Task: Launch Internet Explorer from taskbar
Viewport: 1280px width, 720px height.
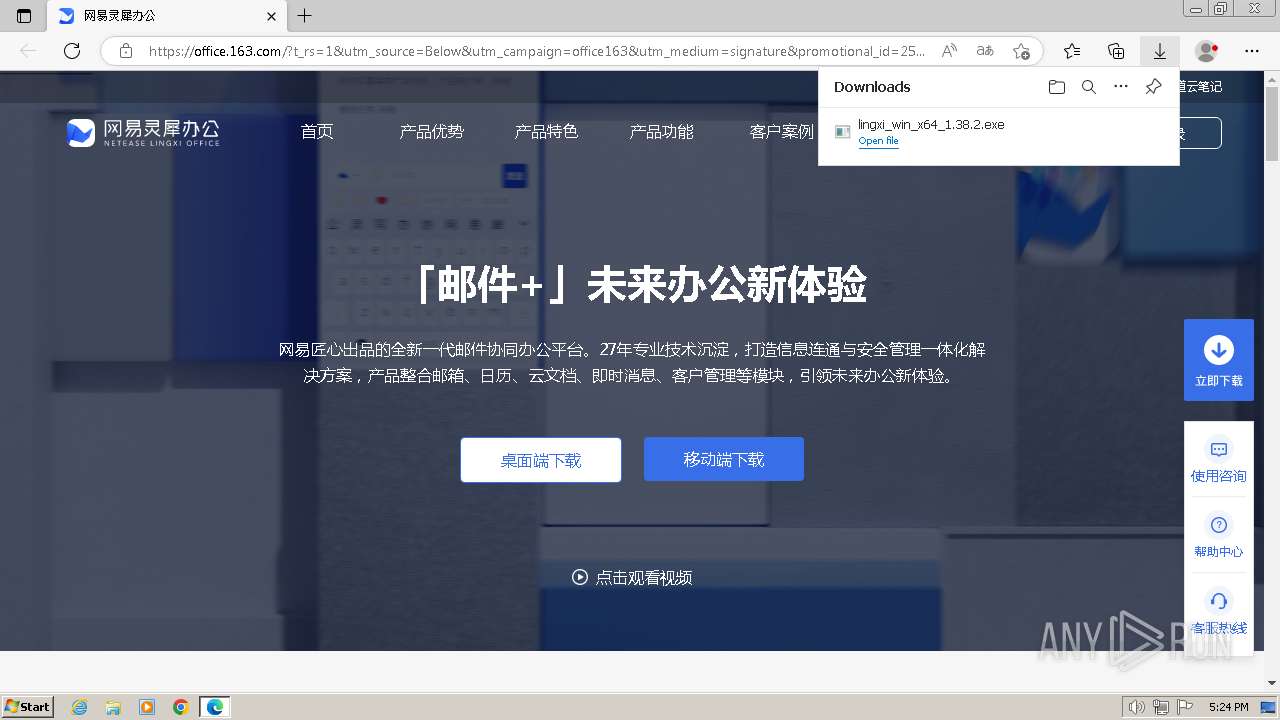Action: pyautogui.click(x=79, y=707)
